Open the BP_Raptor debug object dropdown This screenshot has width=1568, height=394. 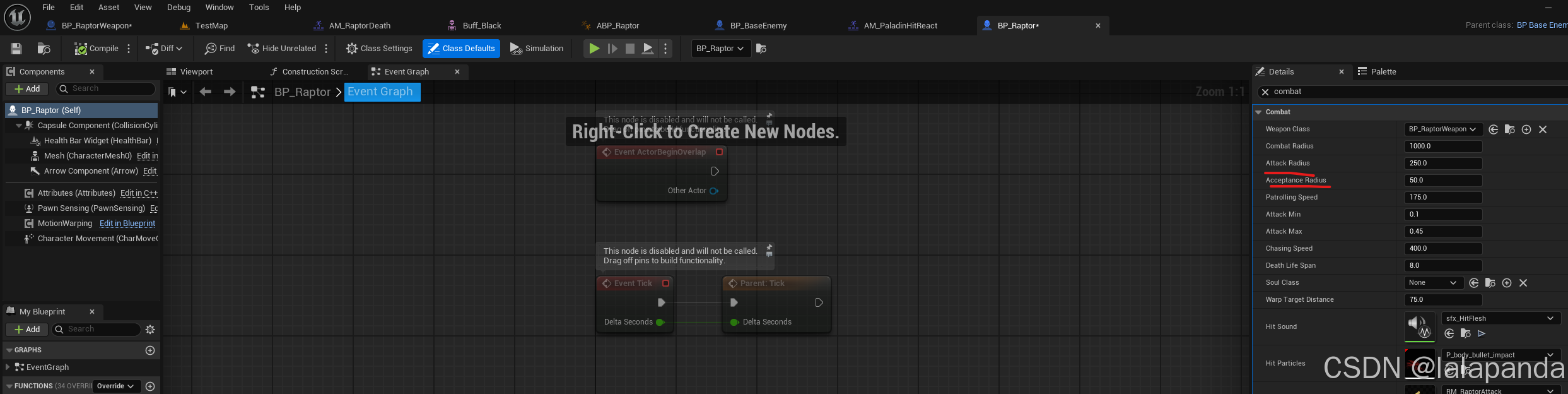pyautogui.click(x=721, y=49)
